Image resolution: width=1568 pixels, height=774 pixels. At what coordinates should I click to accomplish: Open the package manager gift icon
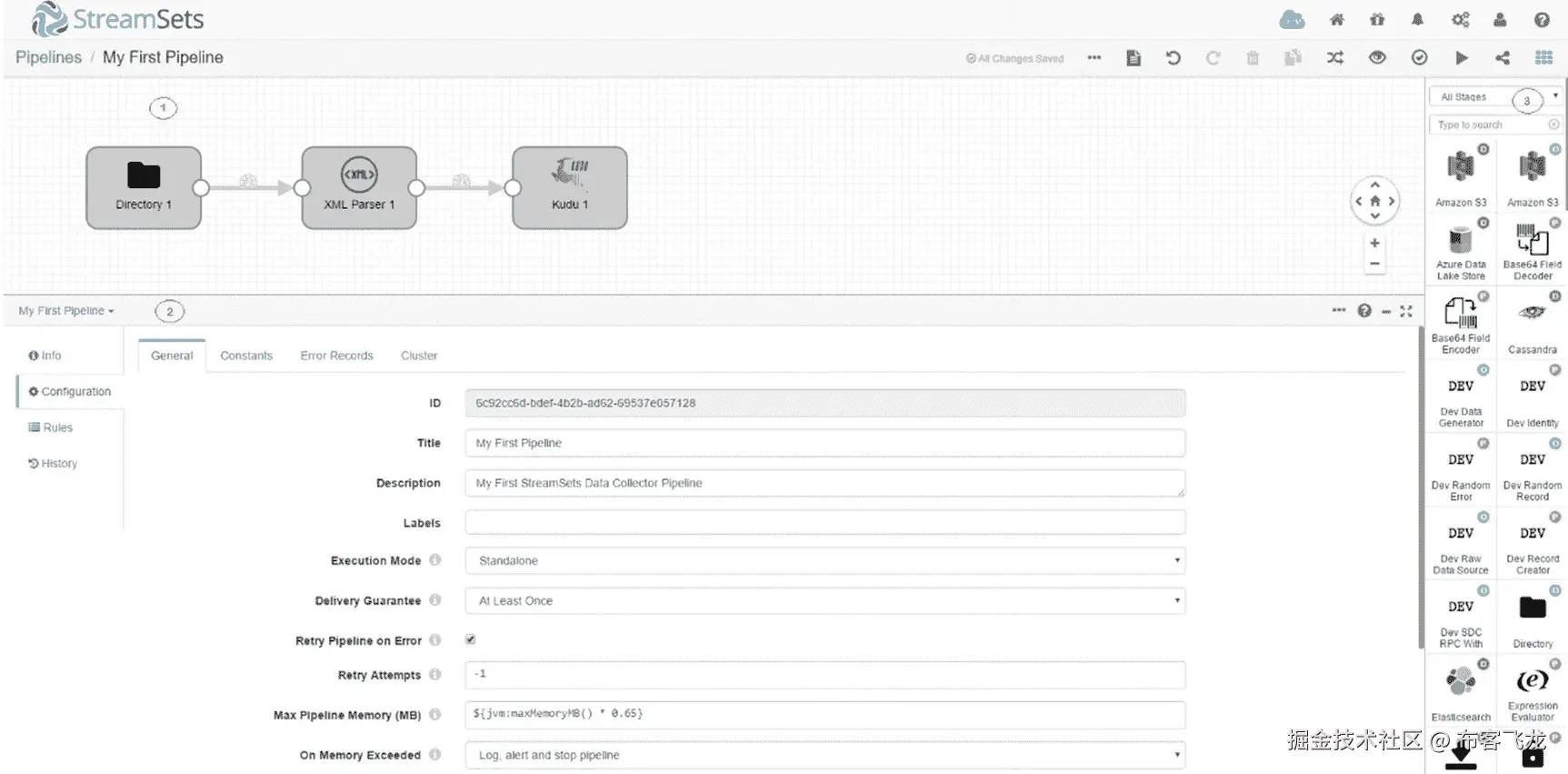[1377, 20]
